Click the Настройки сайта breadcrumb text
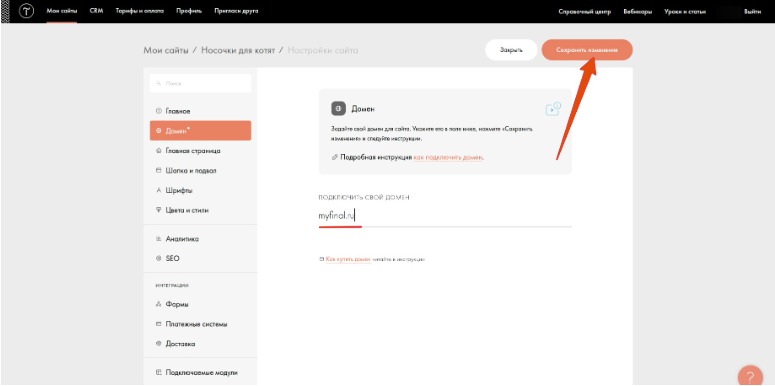Viewport: 775px width, 386px height. click(323, 50)
